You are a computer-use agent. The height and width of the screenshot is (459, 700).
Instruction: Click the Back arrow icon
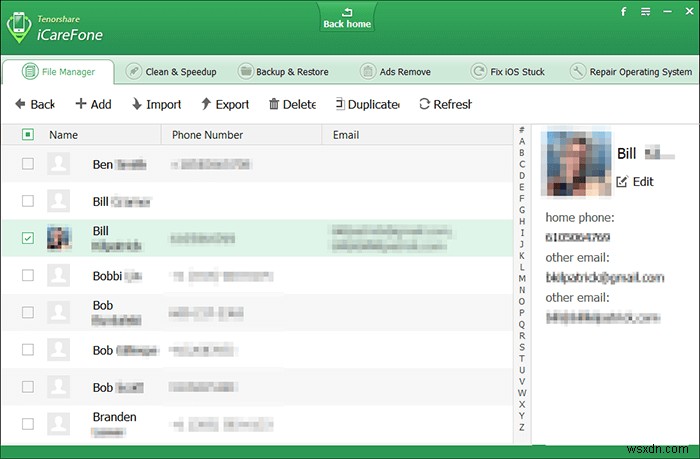pyautogui.click(x=20, y=104)
